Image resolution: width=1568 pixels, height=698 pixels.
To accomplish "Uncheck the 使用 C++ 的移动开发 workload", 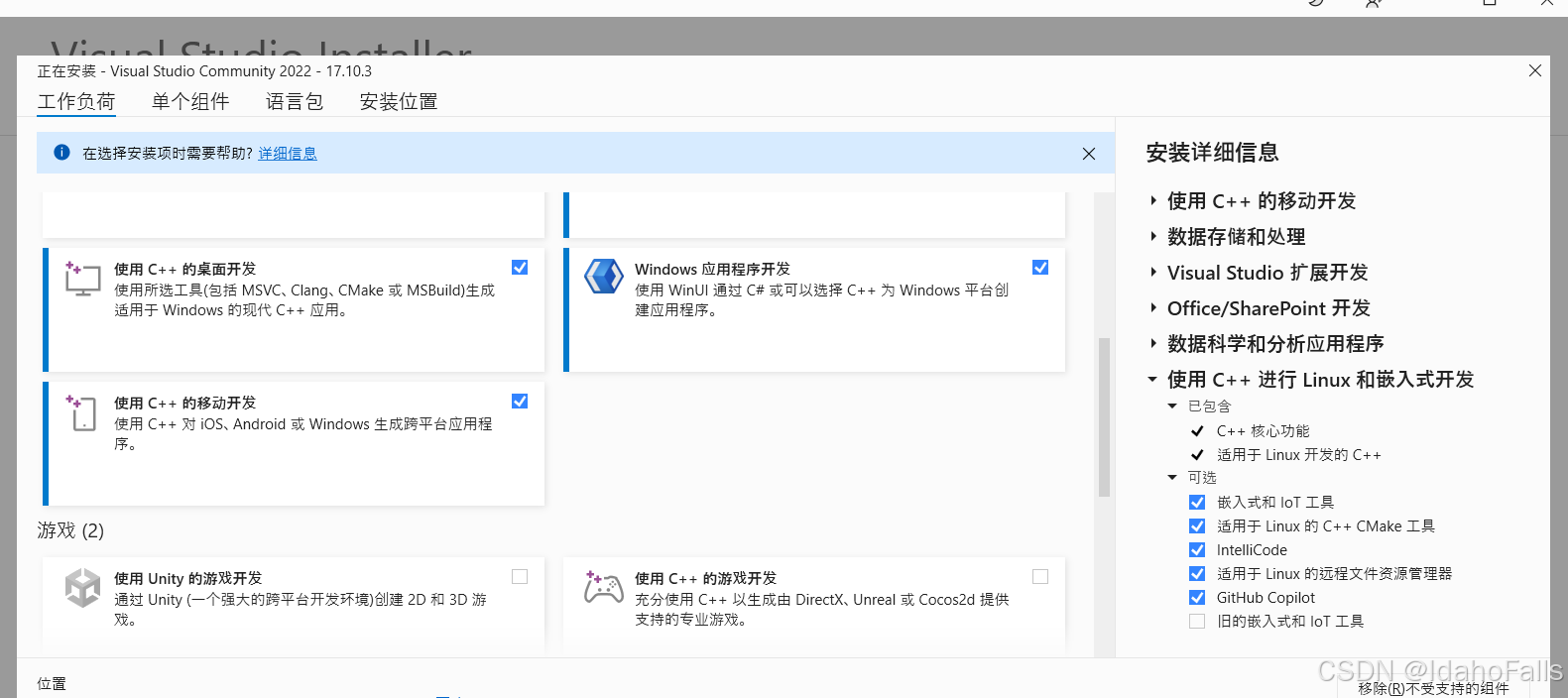I will 520,402.
